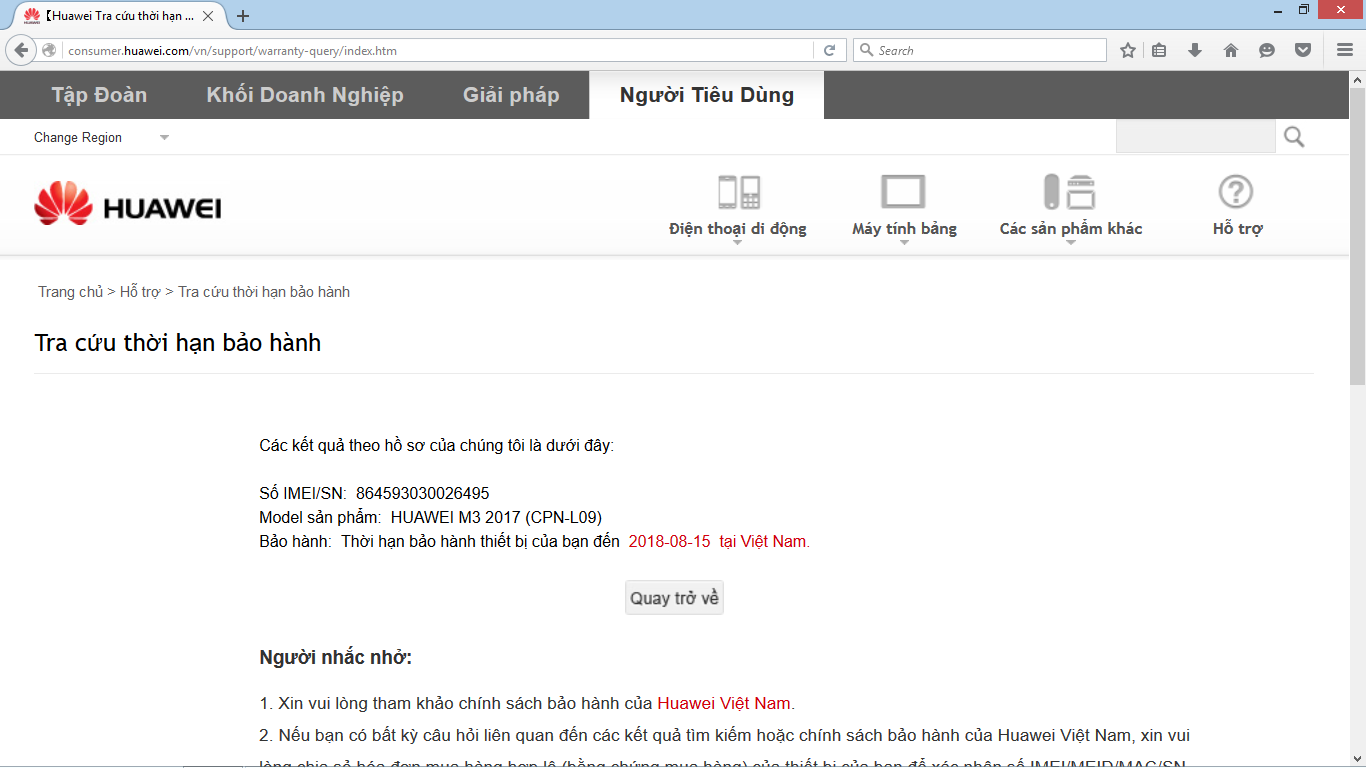Reload the page with the refresh icon
Screen dimensions: 1366x768
pos(829,50)
